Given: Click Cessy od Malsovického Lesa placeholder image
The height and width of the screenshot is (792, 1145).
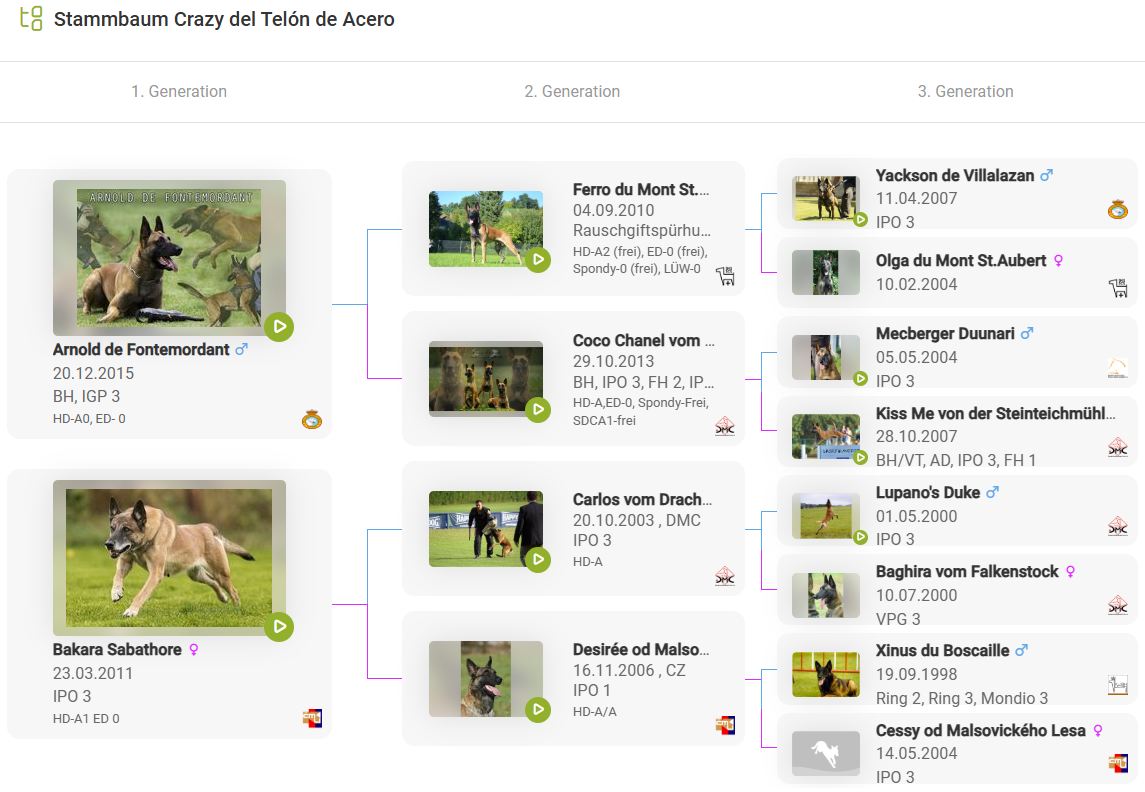Looking at the screenshot, I should (x=825, y=754).
